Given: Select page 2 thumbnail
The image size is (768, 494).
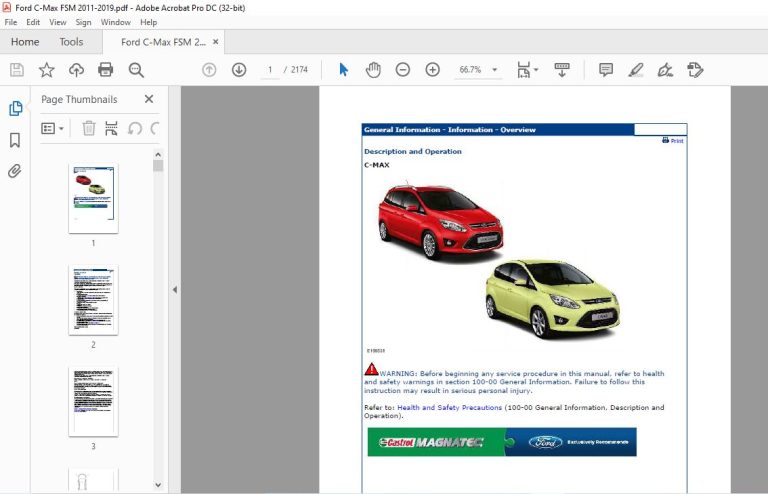Looking at the screenshot, I should click(x=94, y=300).
